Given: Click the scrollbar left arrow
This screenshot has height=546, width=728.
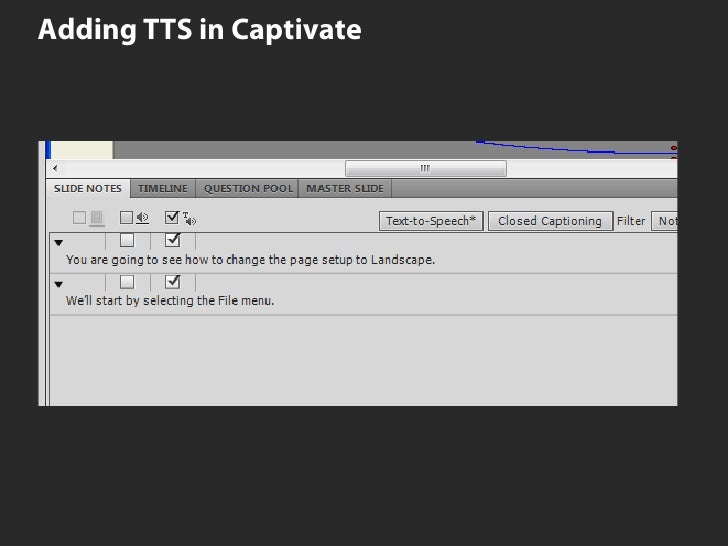Looking at the screenshot, I should 55,168.
